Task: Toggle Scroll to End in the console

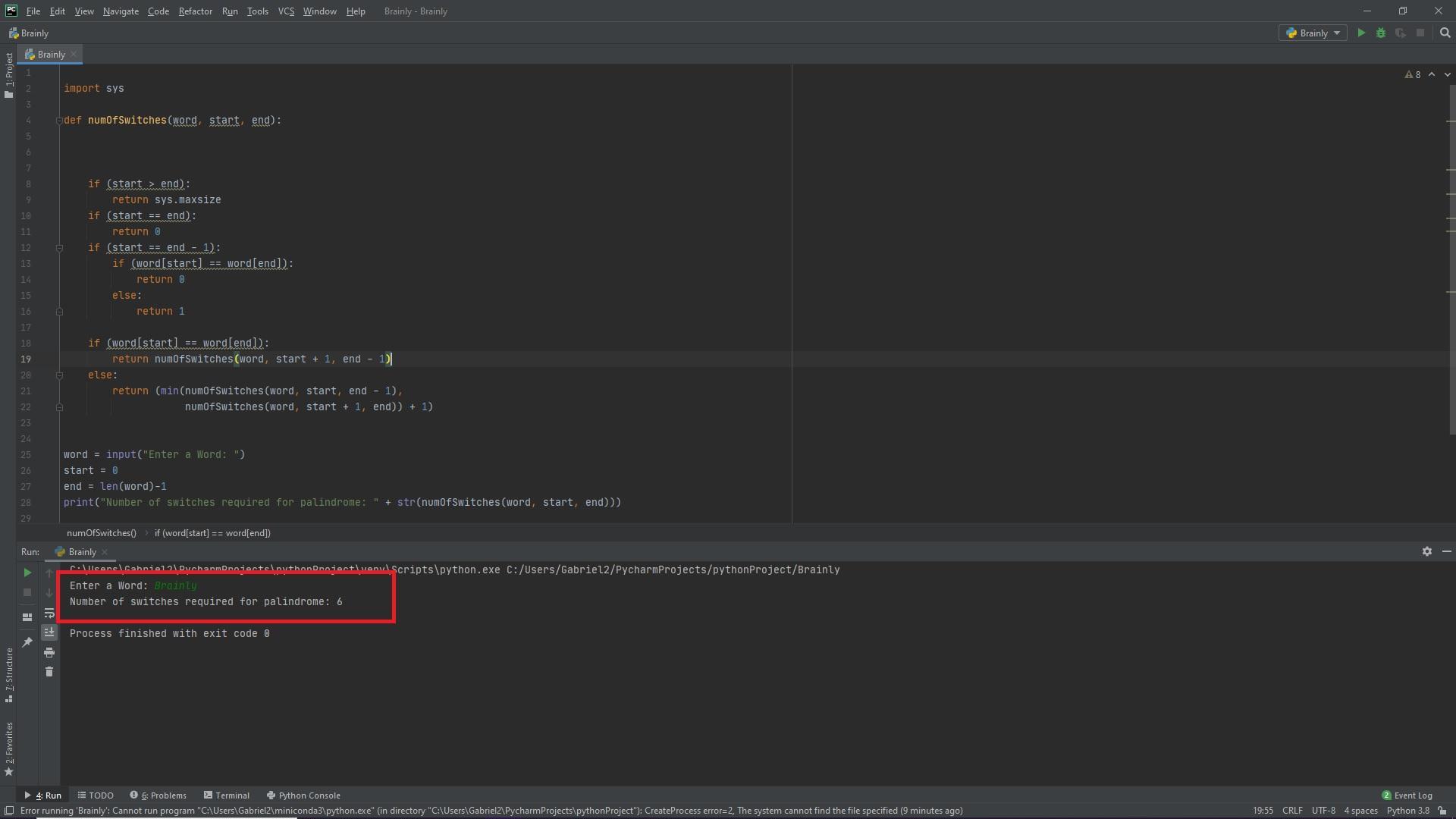Action: click(49, 632)
